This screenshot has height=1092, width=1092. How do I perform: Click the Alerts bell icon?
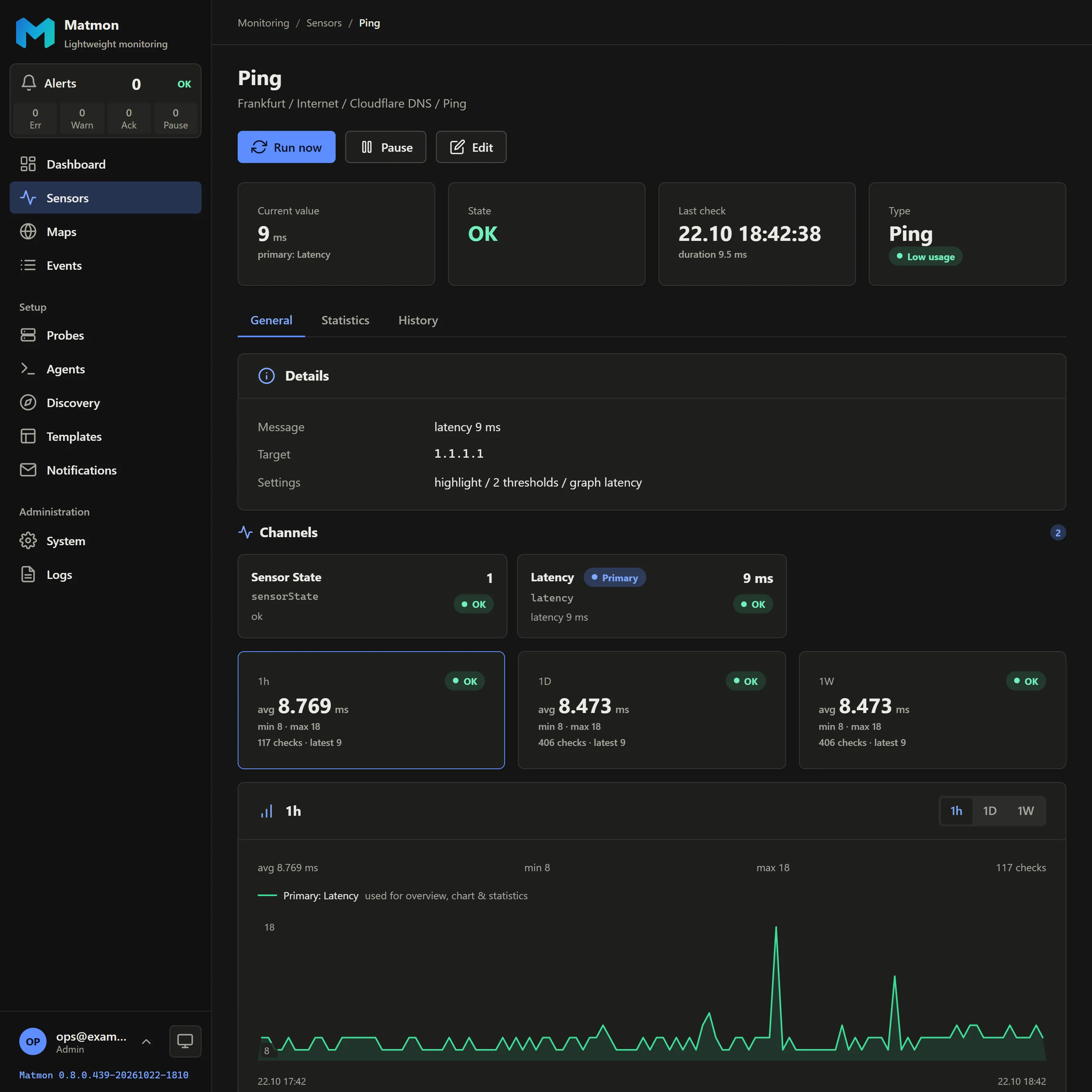pyautogui.click(x=29, y=83)
